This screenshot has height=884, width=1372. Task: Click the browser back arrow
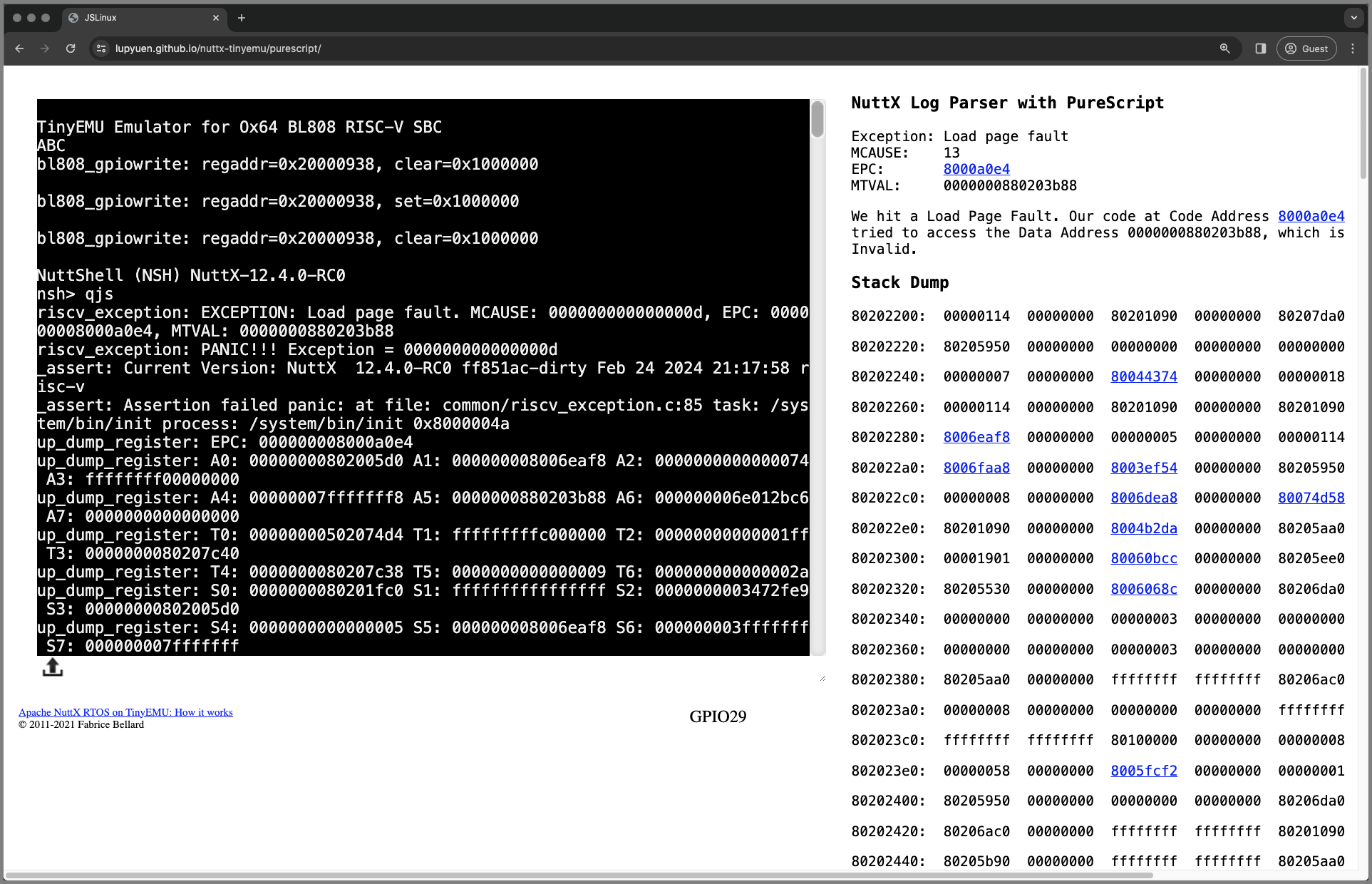[x=19, y=48]
